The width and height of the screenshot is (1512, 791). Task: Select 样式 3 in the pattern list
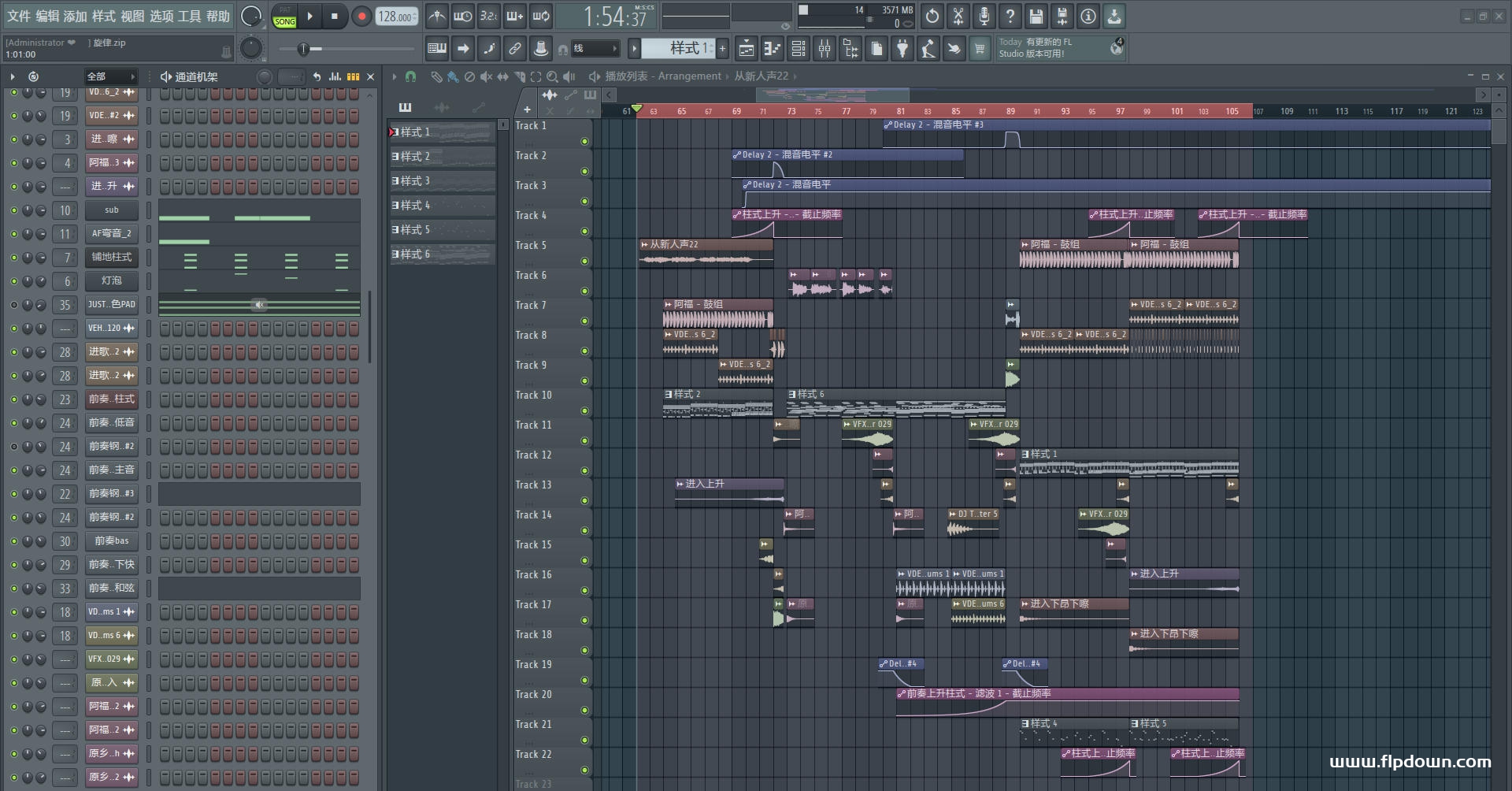click(x=443, y=181)
